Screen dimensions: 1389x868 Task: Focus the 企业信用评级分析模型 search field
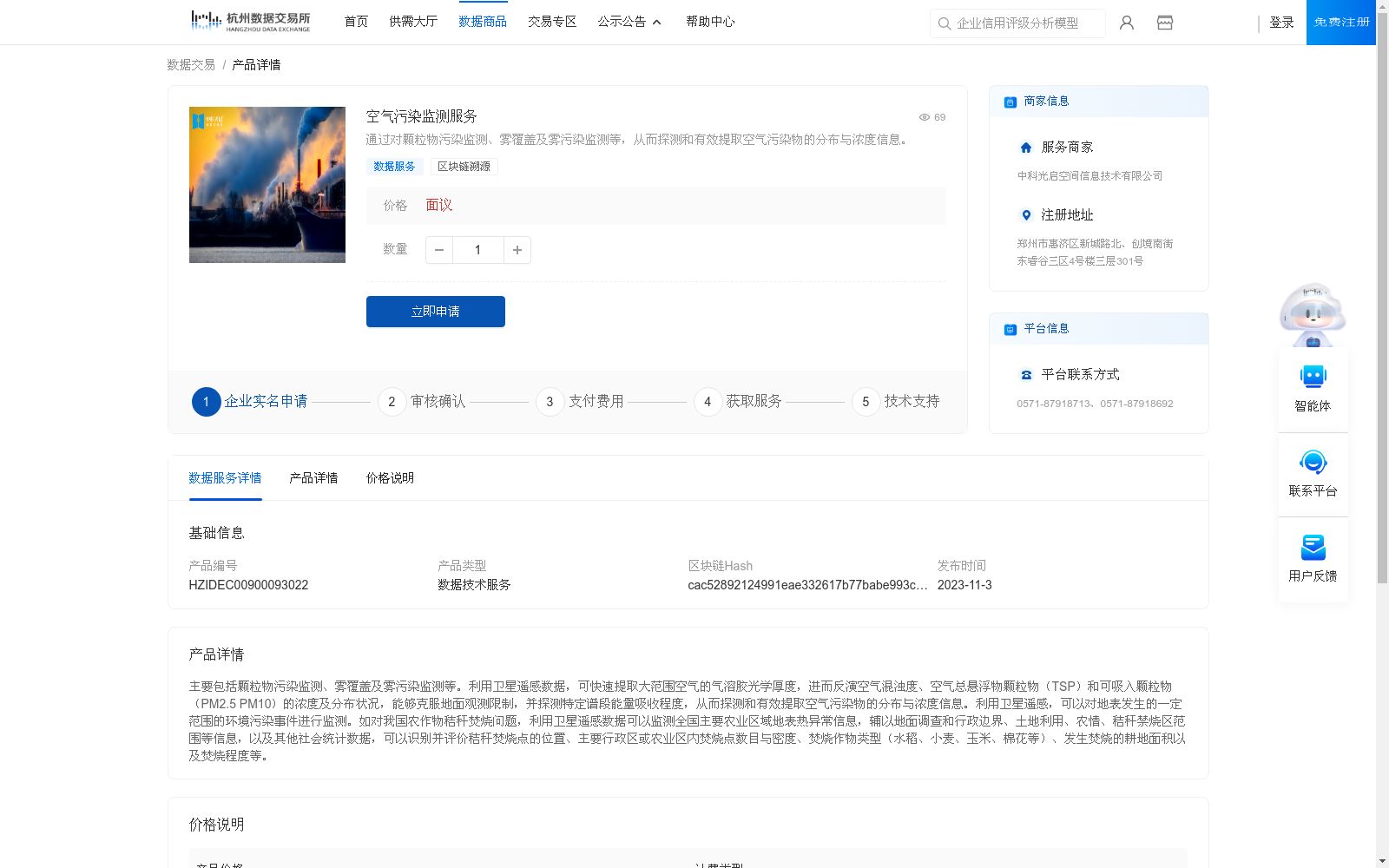click(x=1017, y=23)
